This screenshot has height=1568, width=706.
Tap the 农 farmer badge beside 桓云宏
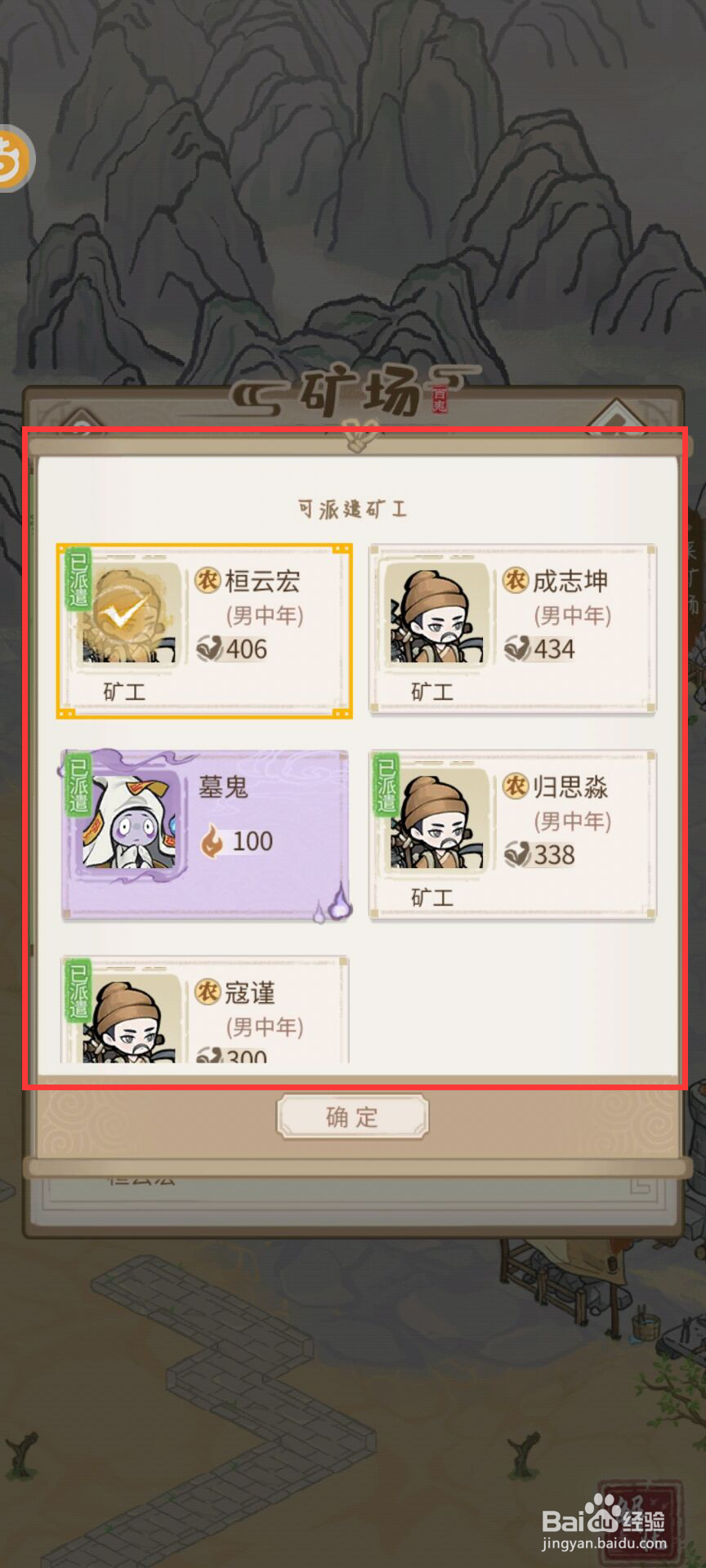(x=208, y=581)
